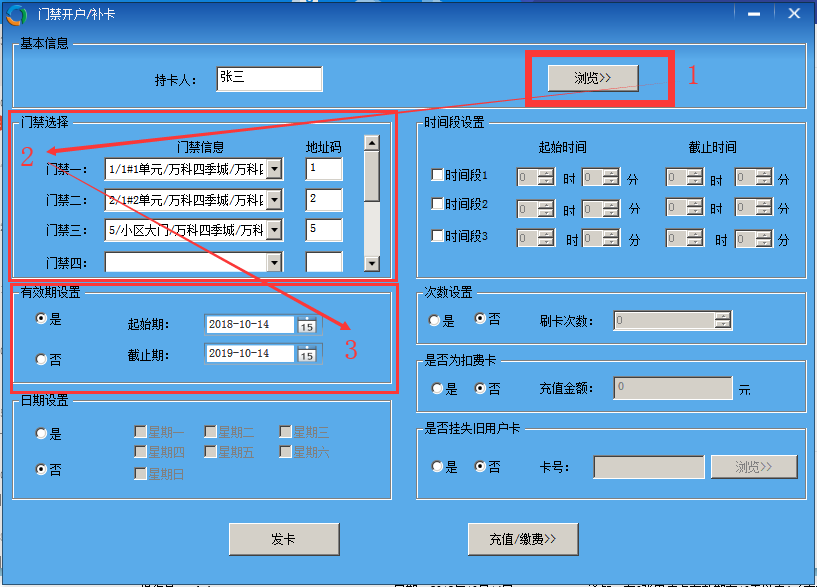The width and height of the screenshot is (817, 587).
Task: Expand the empty 门禁四 dropdown
Action: (274, 262)
